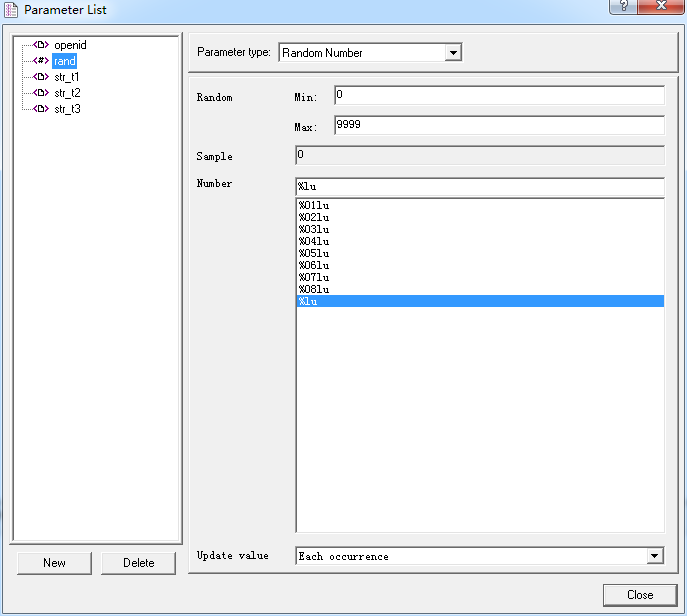Pick the %08lu format entry
The image size is (687, 616).
pos(314,289)
